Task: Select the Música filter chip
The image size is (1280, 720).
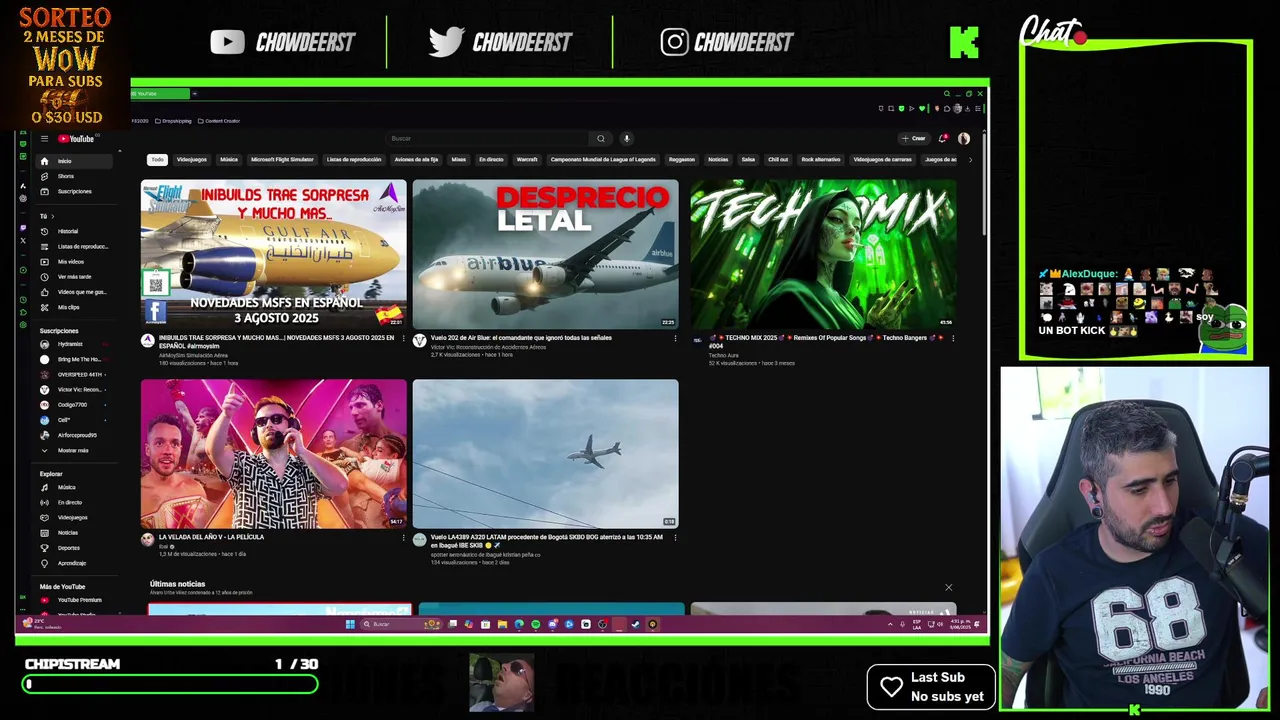Action: pos(229,160)
